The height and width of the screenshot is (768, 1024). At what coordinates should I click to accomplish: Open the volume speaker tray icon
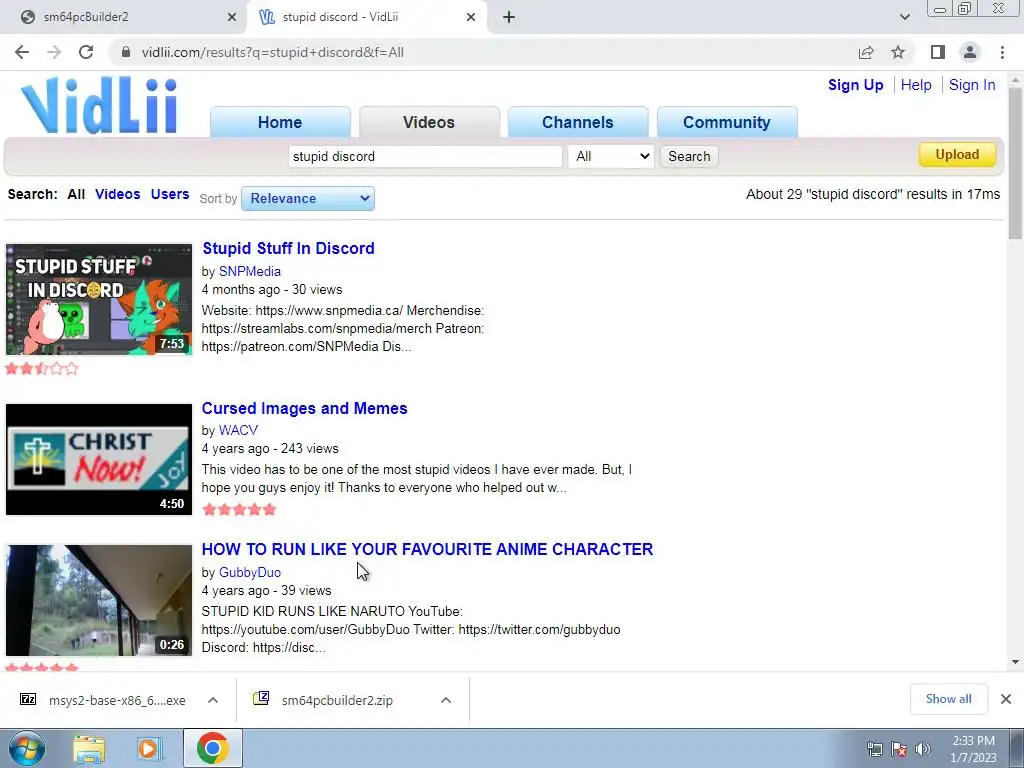[923, 749]
